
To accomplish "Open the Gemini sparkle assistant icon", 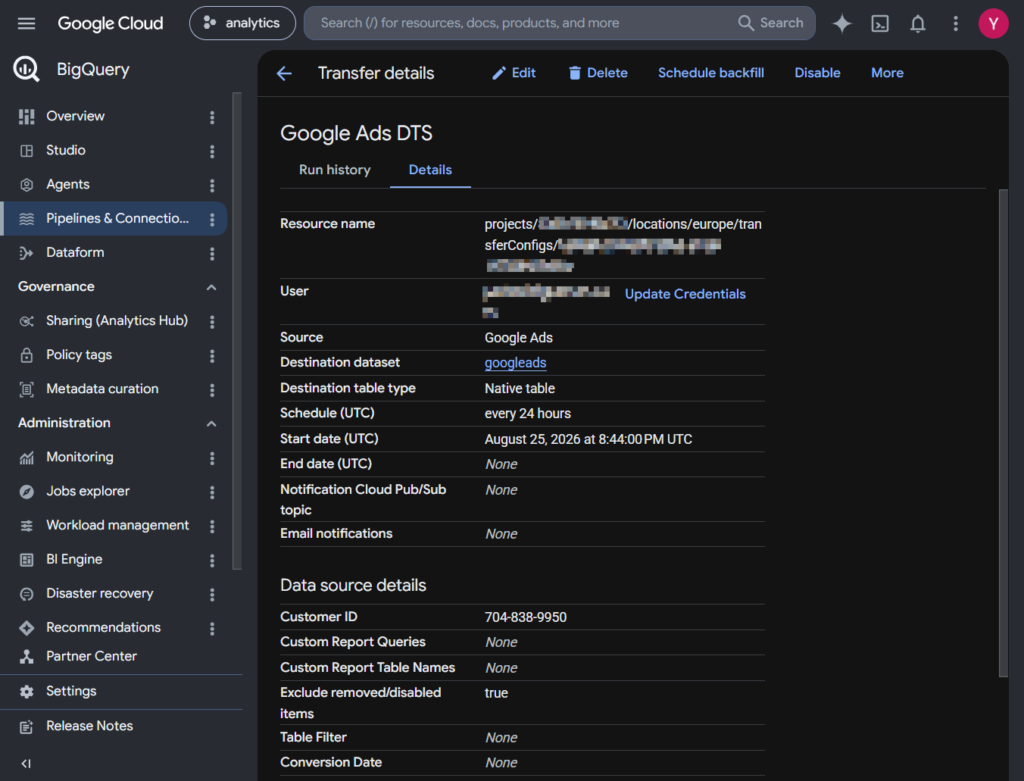I will point(842,24).
